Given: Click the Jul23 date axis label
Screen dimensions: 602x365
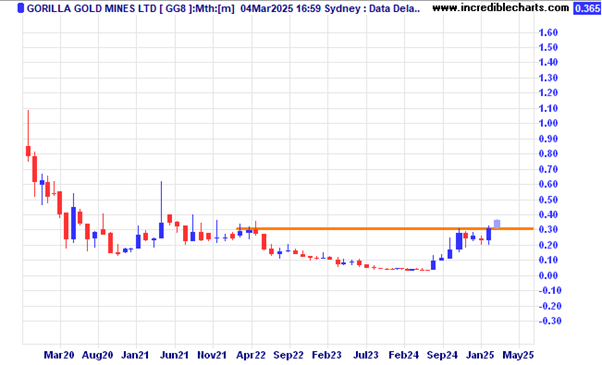Looking at the screenshot, I should [x=366, y=355].
